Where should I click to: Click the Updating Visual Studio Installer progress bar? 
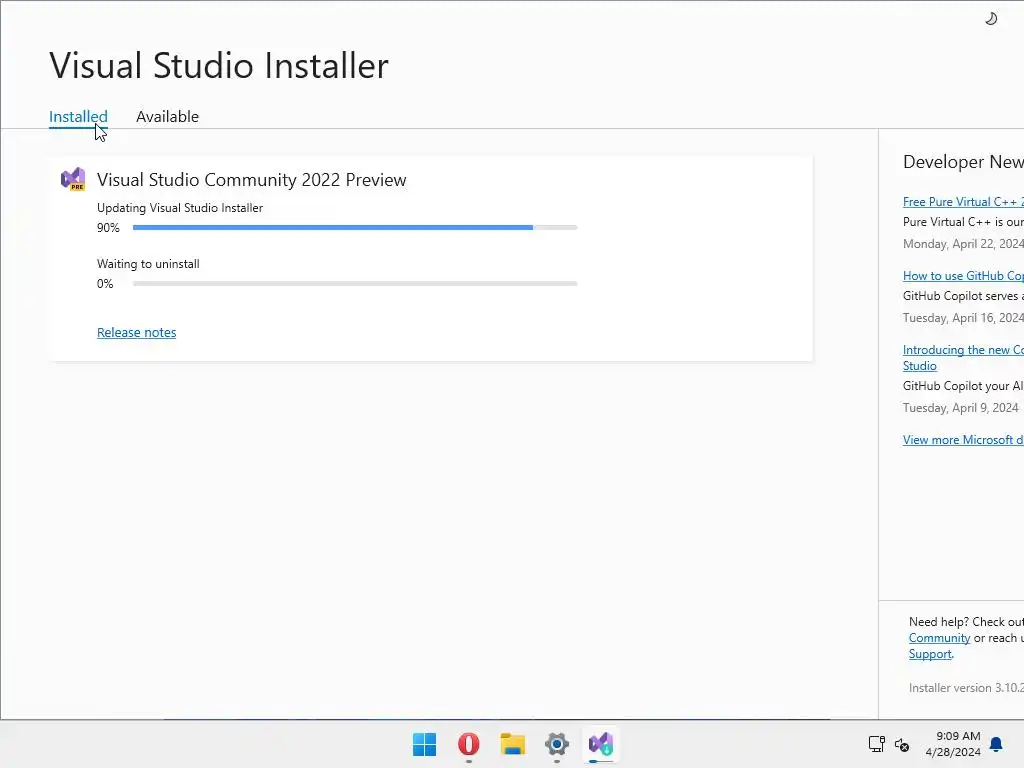pos(355,227)
